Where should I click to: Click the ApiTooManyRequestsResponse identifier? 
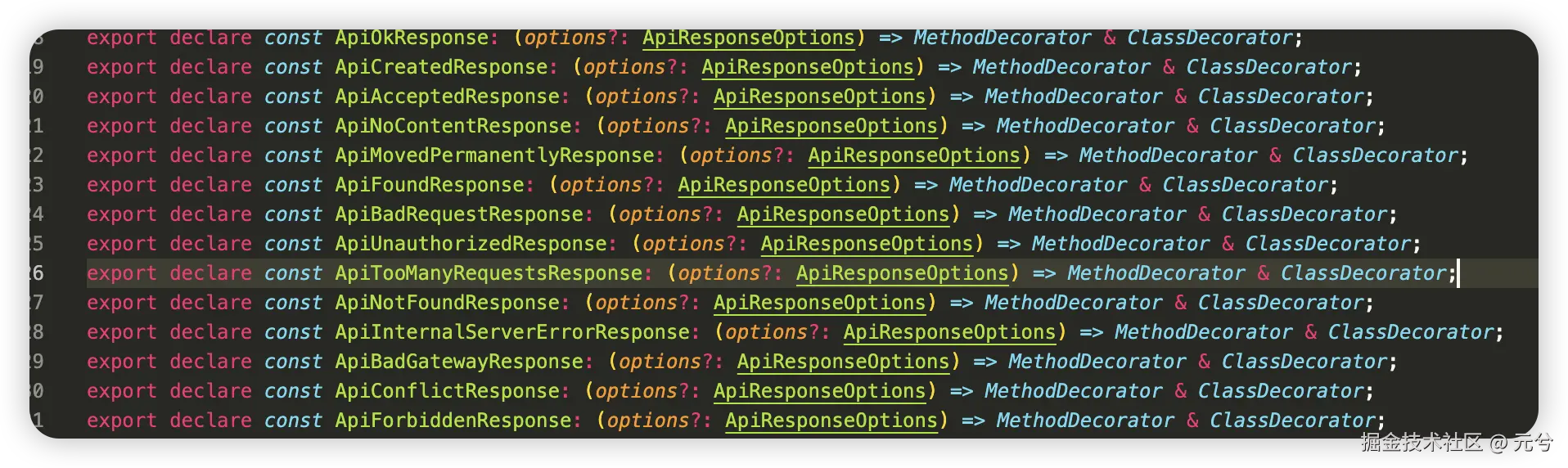pos(489,273)
